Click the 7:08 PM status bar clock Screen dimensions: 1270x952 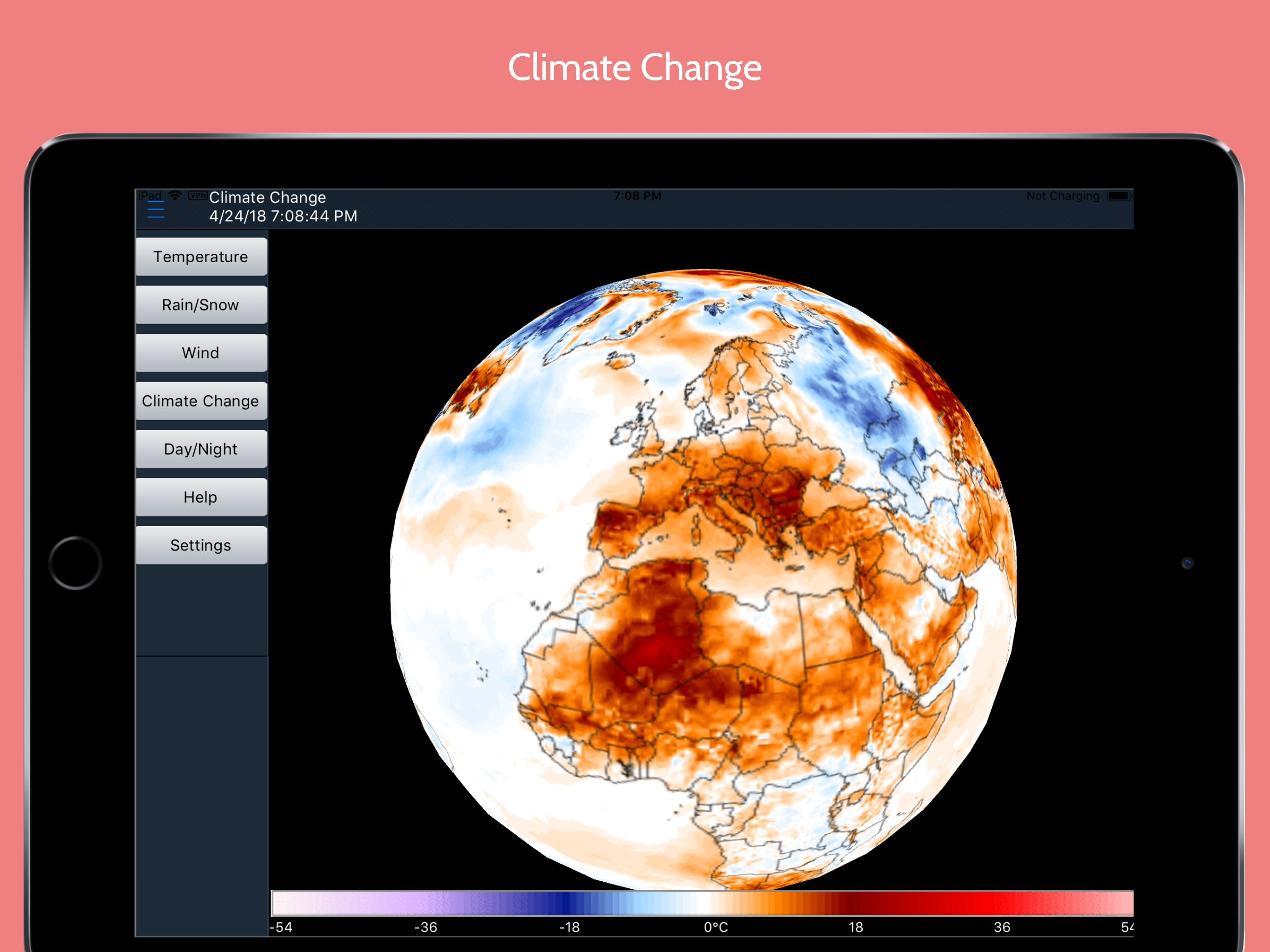pos(637,196)
